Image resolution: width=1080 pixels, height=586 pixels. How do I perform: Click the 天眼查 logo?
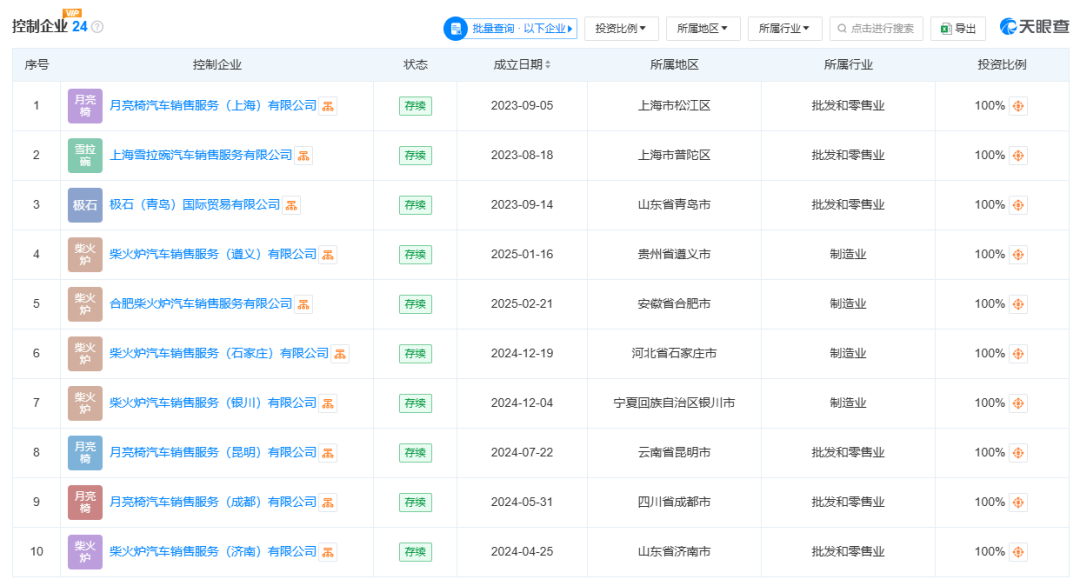coord(1034,27)
